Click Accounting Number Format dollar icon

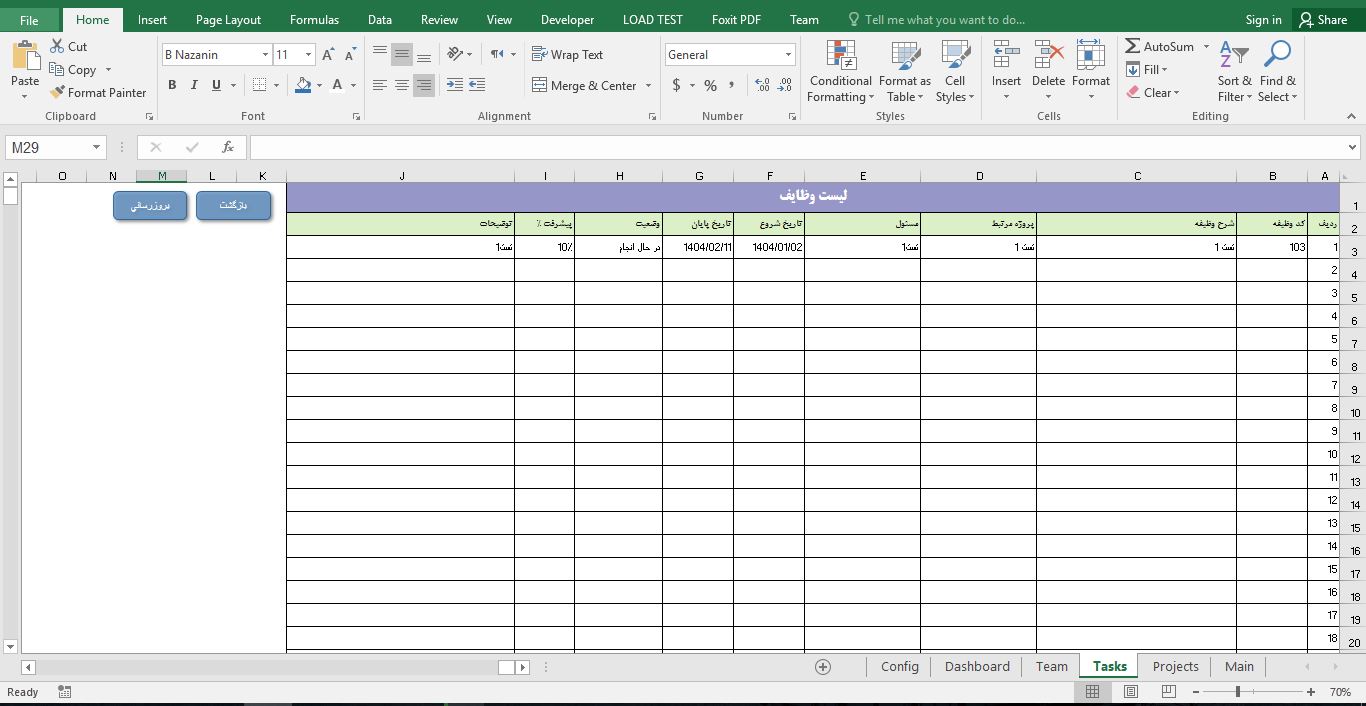[676, 85]
